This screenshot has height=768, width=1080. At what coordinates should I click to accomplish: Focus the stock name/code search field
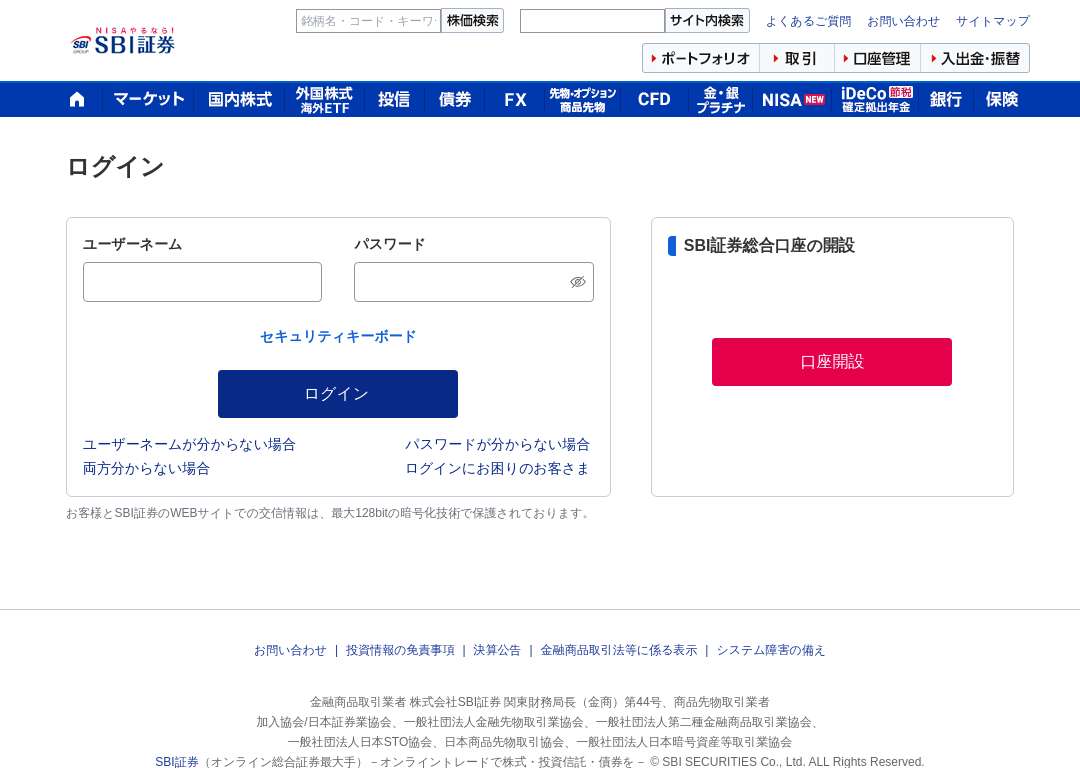(x=368, y=21)
